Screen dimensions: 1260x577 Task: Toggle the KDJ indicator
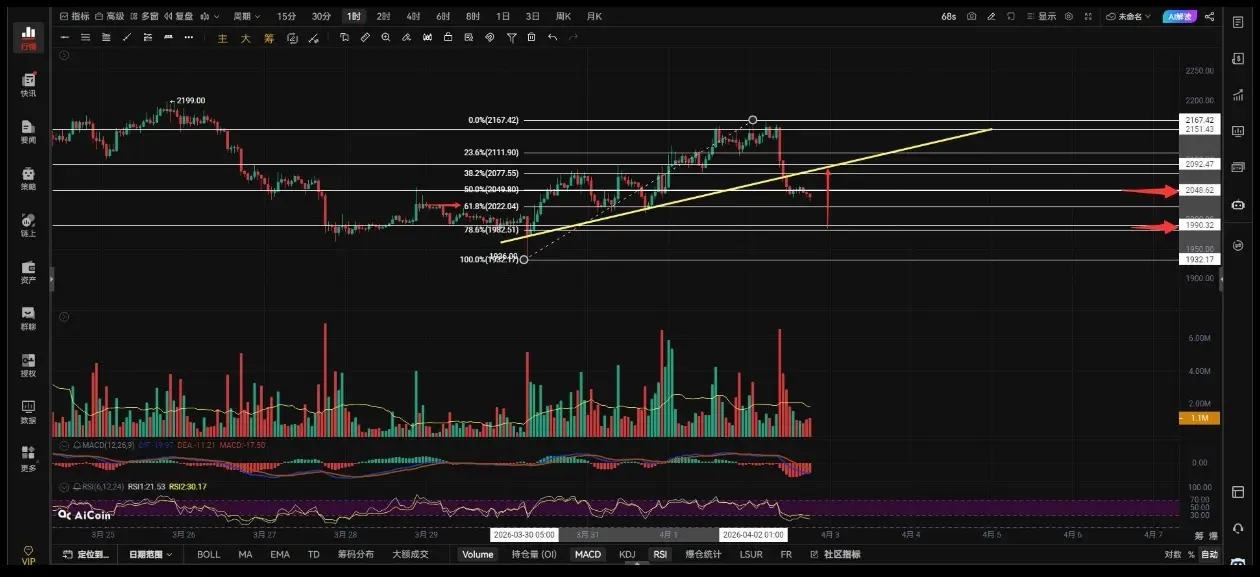[627, 554]
